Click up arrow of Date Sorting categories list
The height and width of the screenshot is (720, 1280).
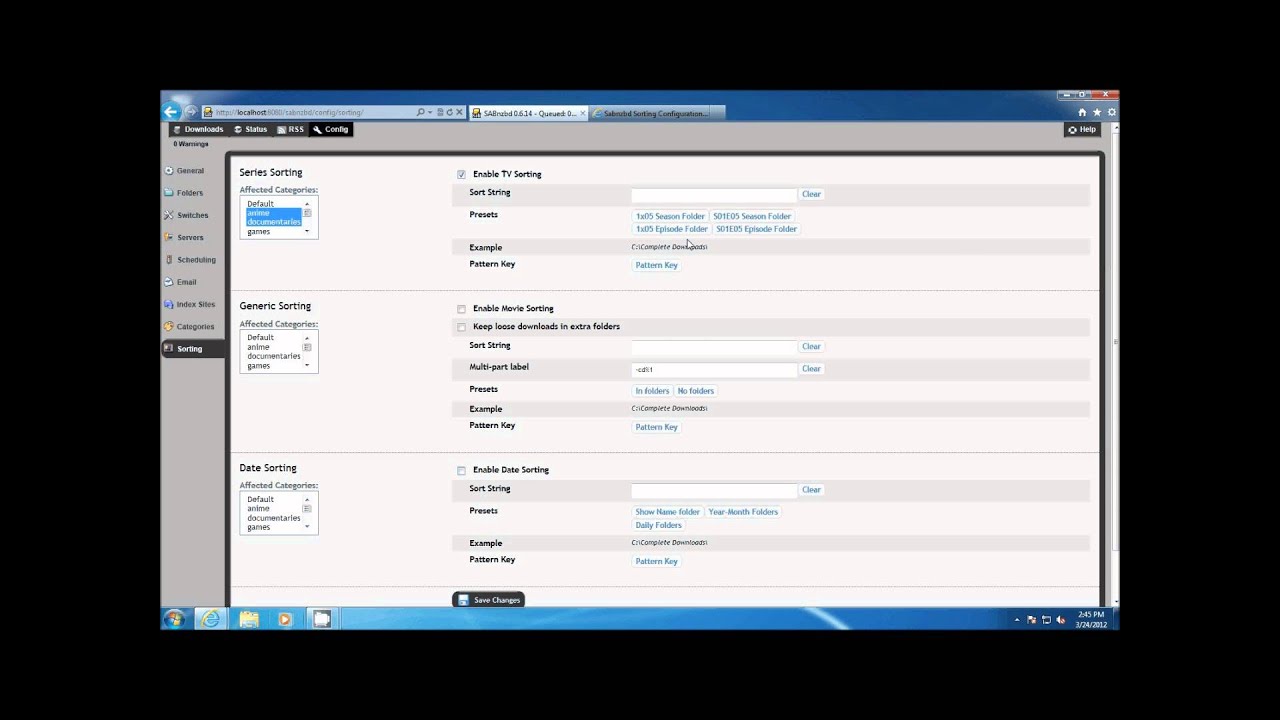307,498
